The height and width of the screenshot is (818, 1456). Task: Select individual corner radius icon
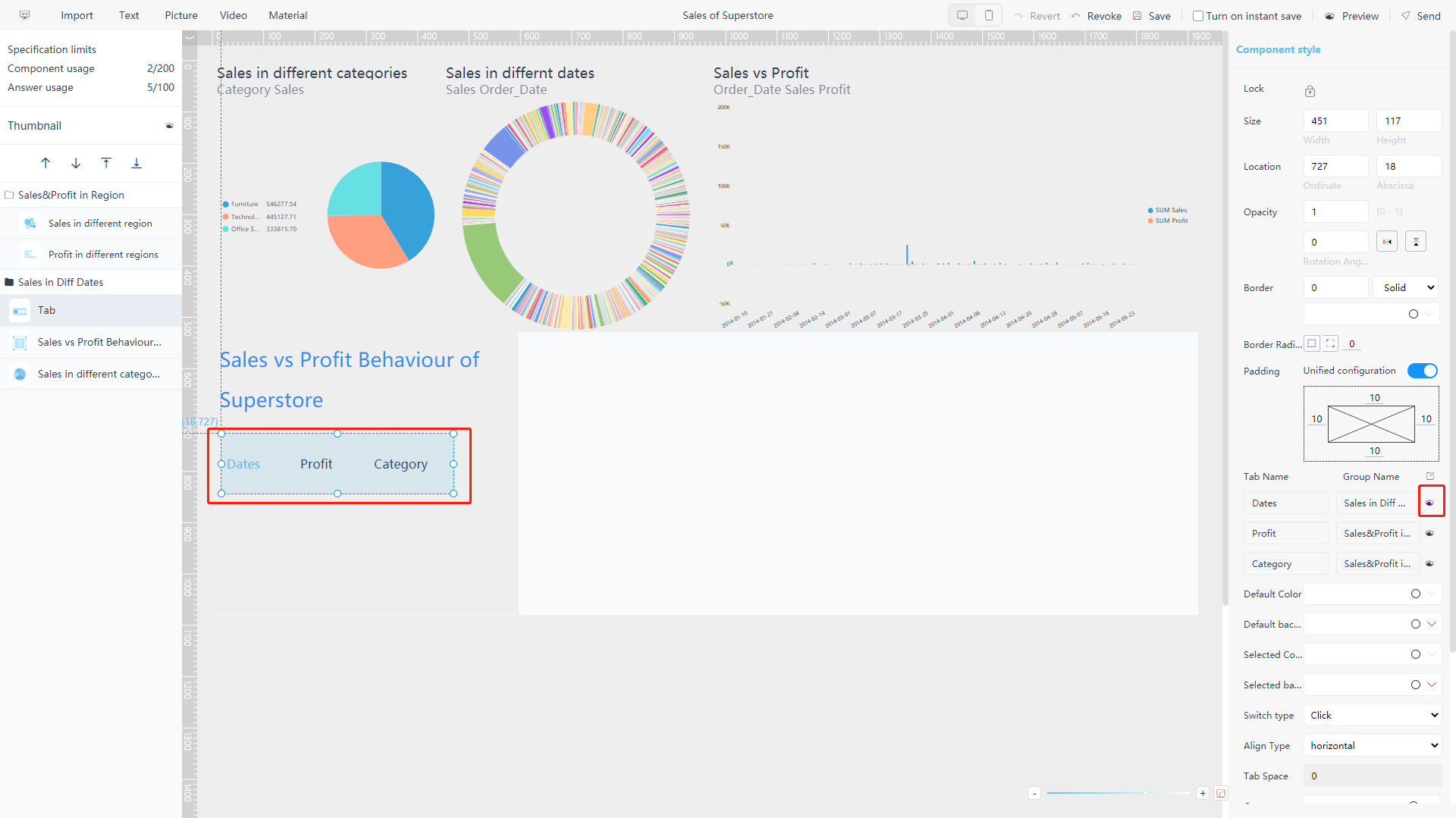pos(1331,343)
